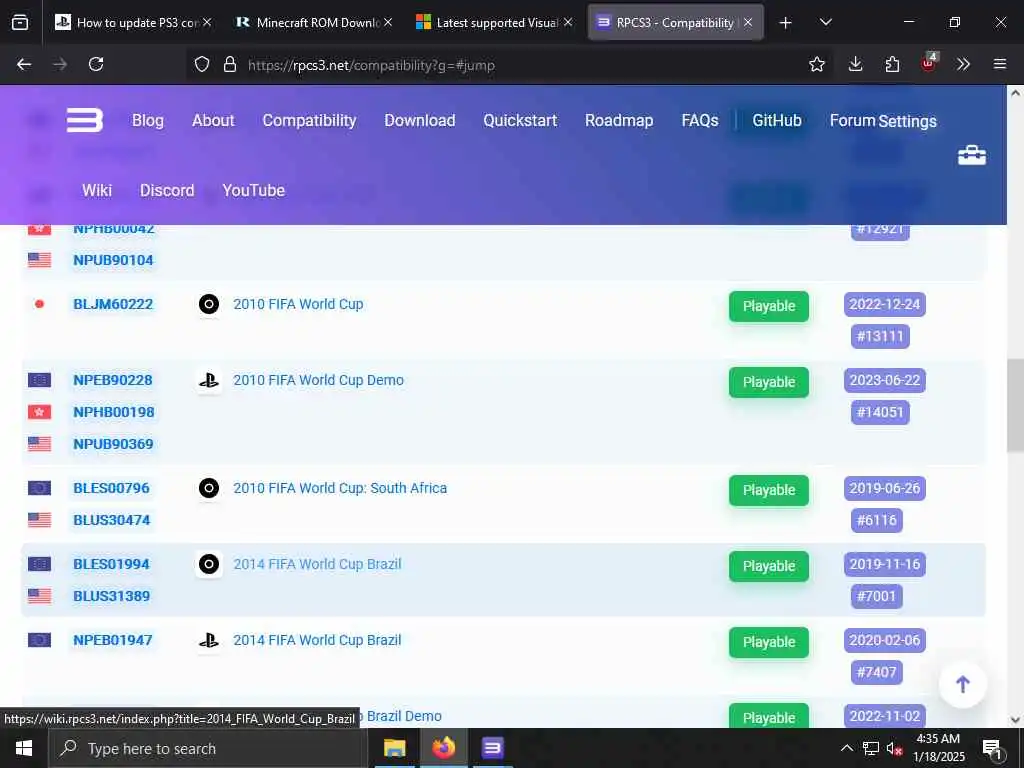Go back using the browser back arrow
Screen dimensions: 1024x768
[24, 64]
